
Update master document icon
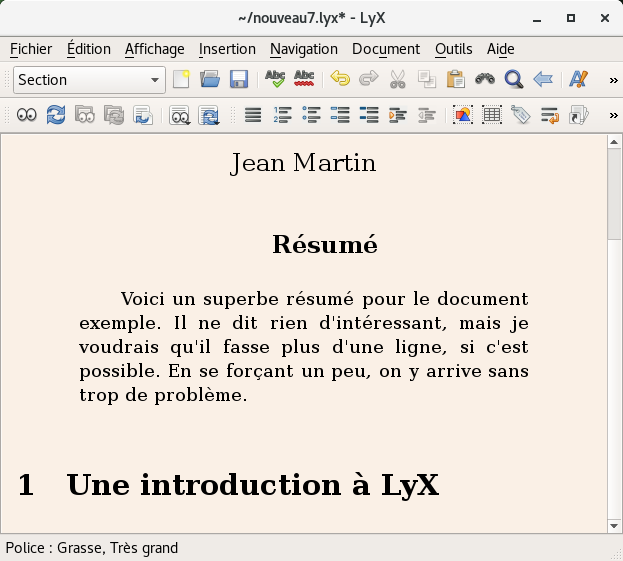pos(114,115)
